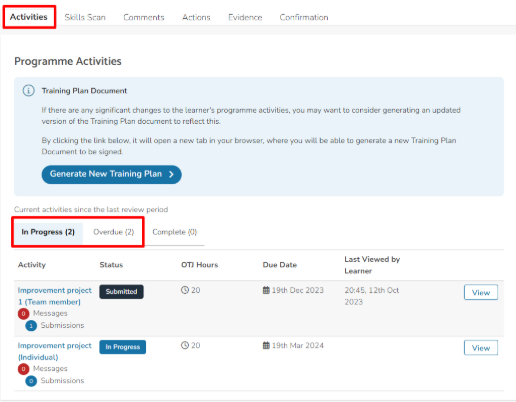Screen dimensions: 516x402
Task: Click 'Current activities since the last review period' text
Action: coord(91,210)
